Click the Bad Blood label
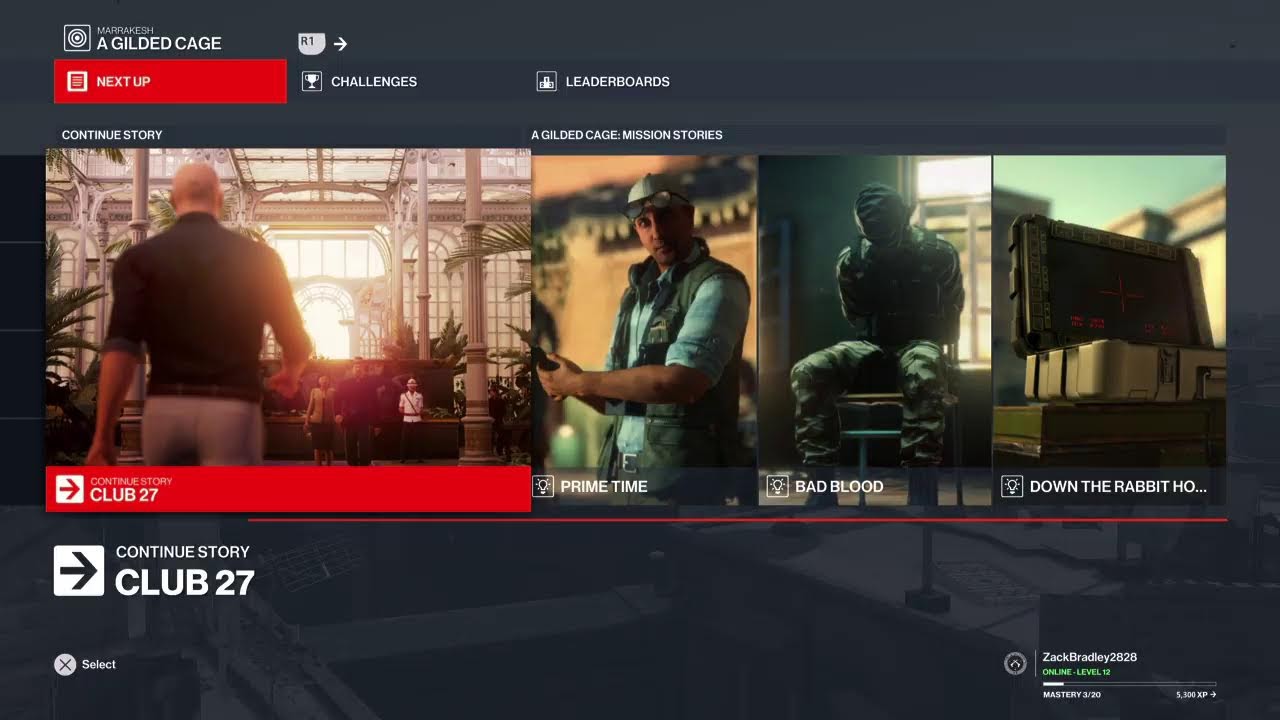The image size is (1280, 720). [x=839, y=487]
